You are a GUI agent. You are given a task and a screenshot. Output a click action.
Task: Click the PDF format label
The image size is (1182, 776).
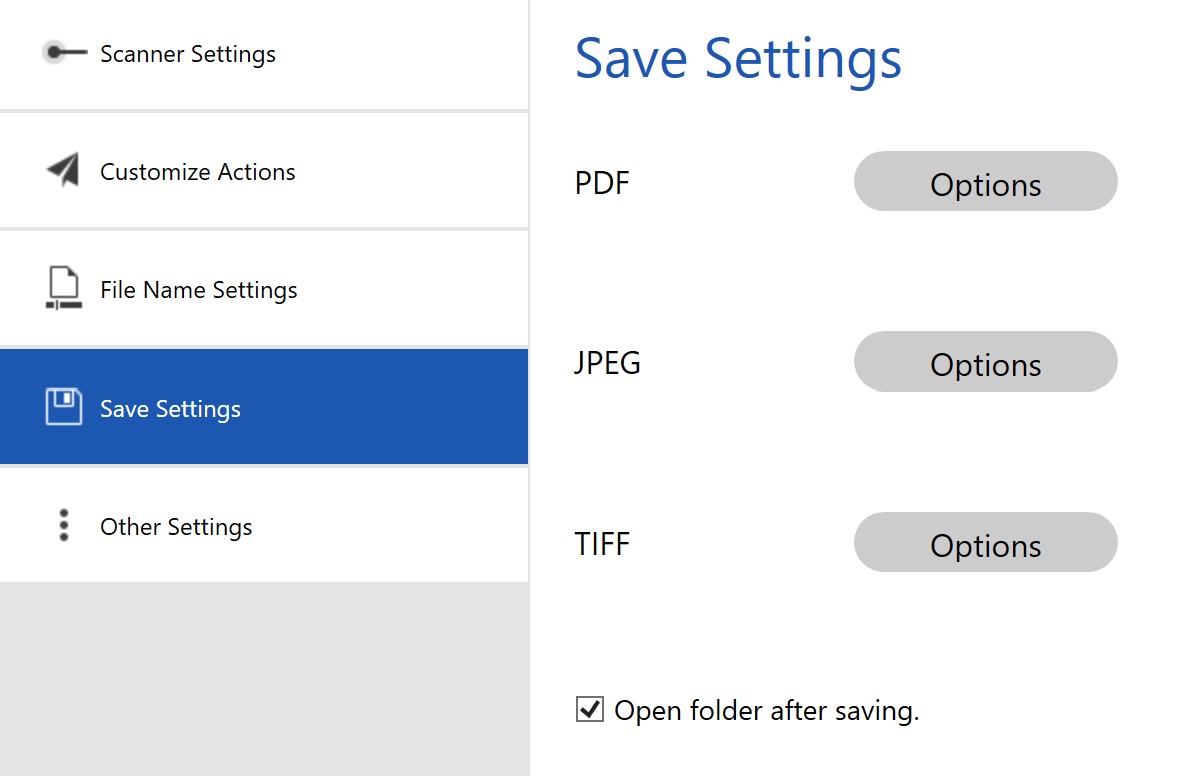pyautogui.click(x=602, y=184)
